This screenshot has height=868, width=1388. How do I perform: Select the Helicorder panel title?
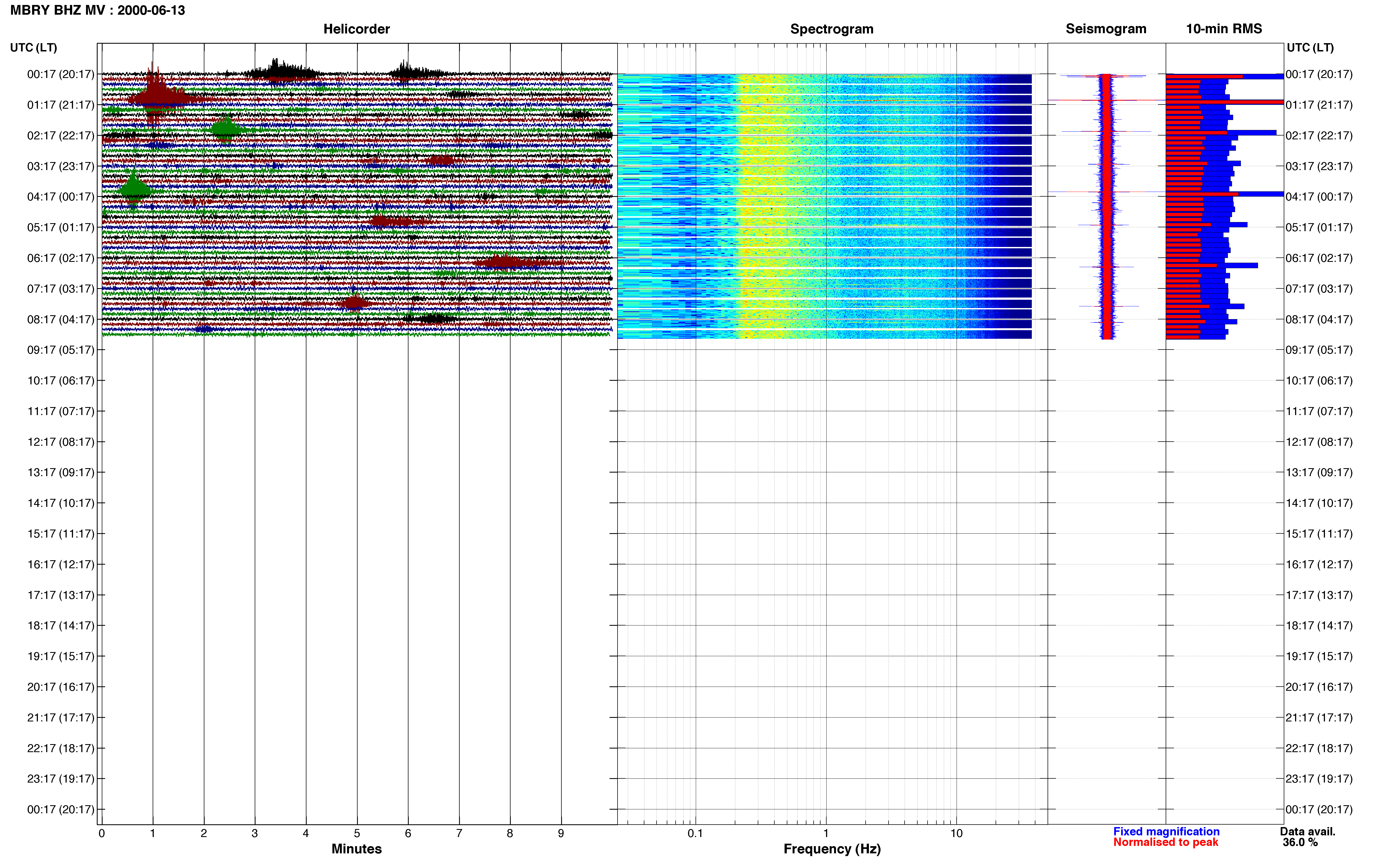(x=356, y=29)
